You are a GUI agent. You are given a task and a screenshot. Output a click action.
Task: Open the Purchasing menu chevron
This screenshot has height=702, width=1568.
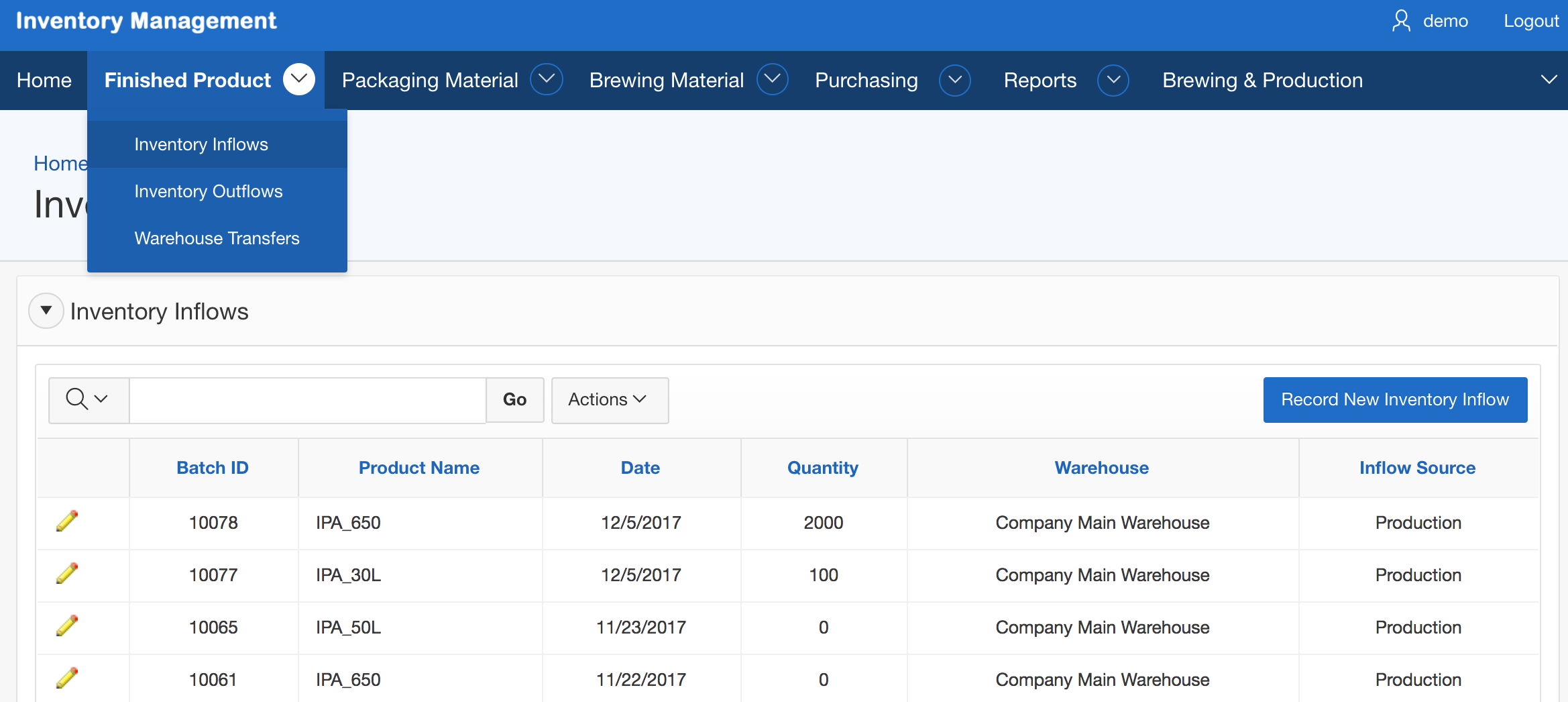point(955,80)
